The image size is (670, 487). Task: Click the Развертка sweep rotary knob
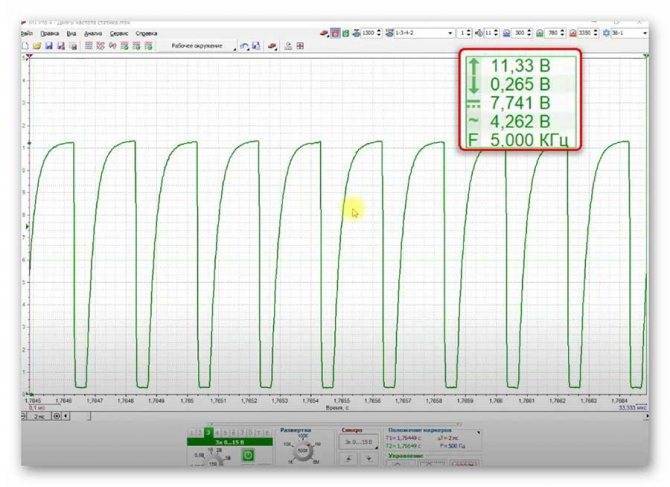pos(303,451)
